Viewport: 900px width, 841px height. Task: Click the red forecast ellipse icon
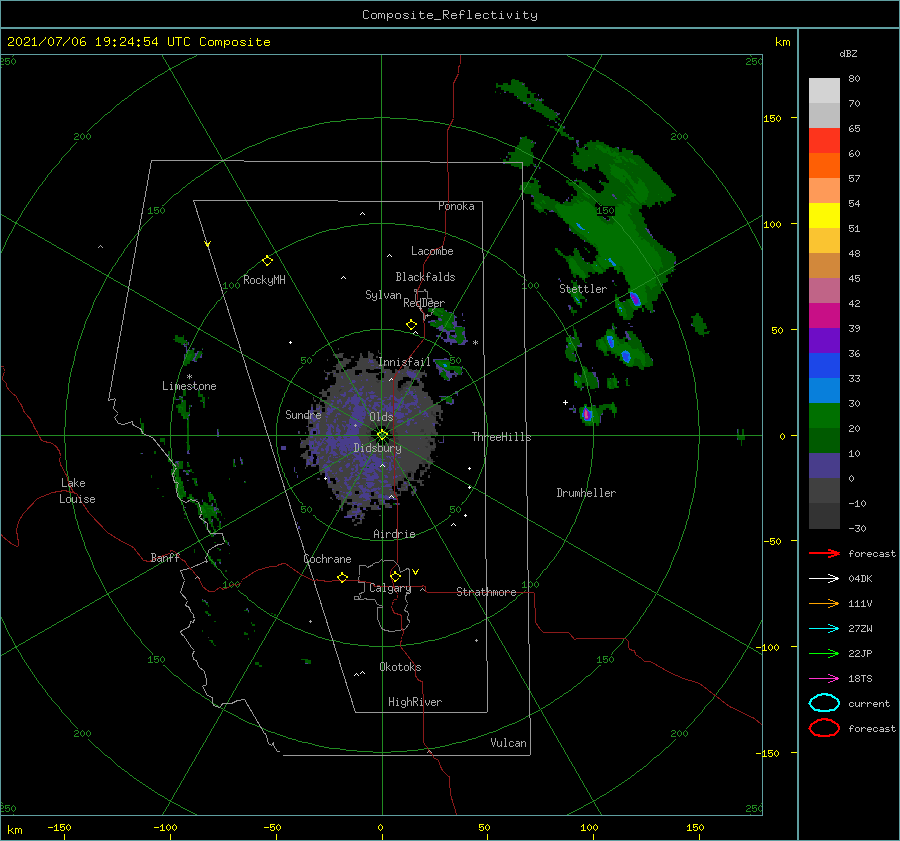pos(824,728)
